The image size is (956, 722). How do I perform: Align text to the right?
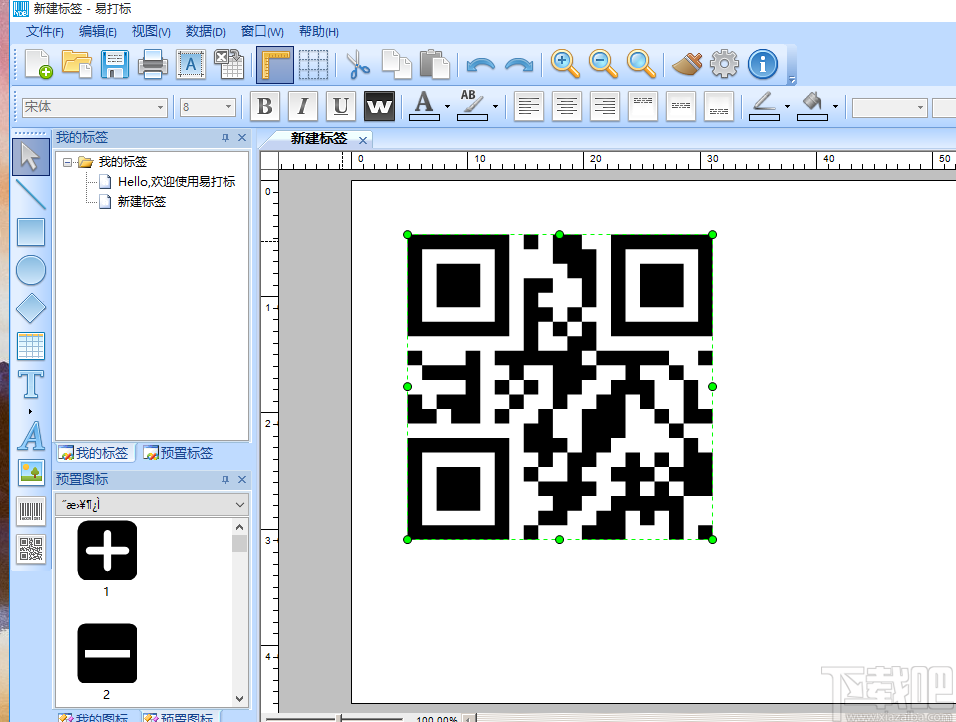(x=605, y=107)
